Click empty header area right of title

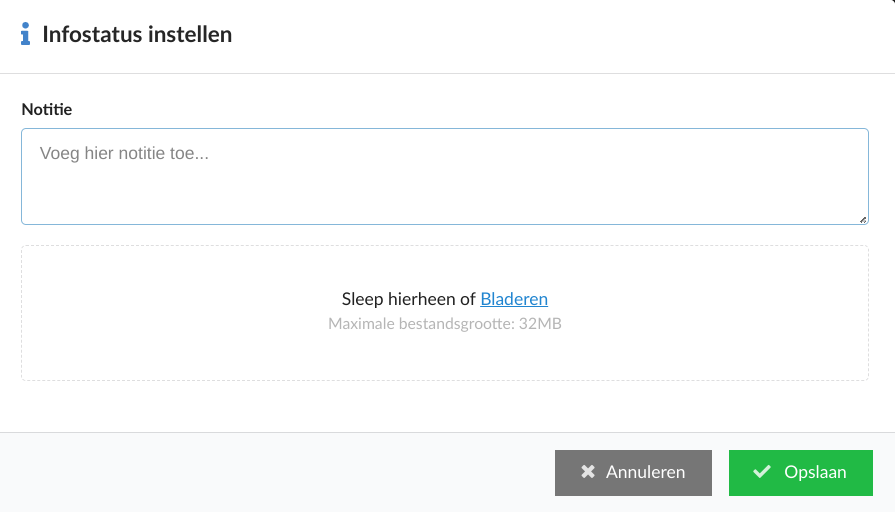[x=559, y=34]
